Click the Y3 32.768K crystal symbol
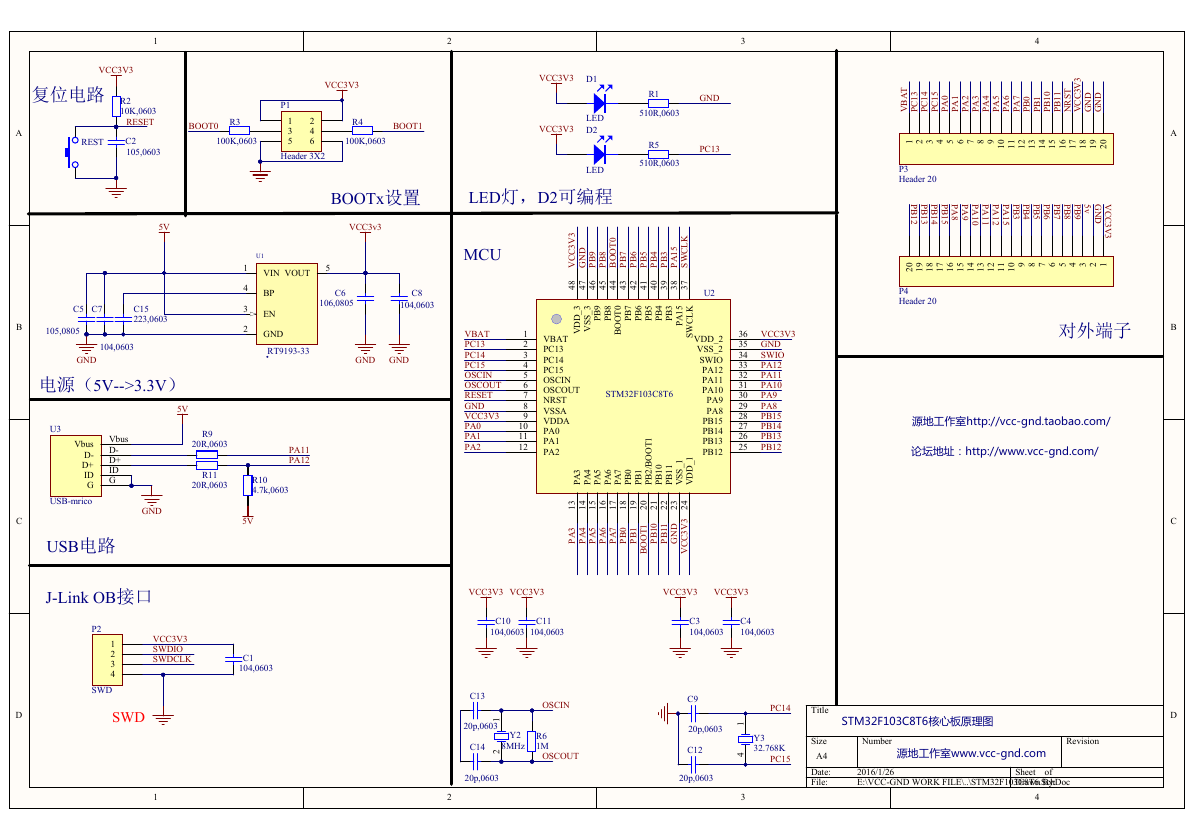Screen dimensions: 1195x840 745,739
